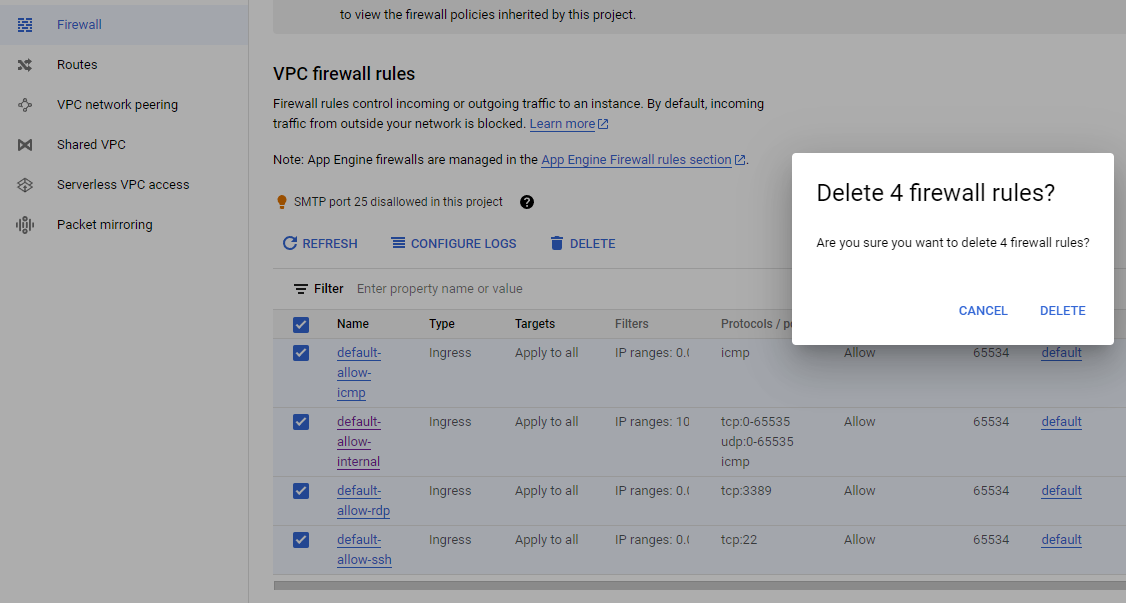This screenshot has width=1126, height=603.
Task: Open Serverless VPC access via its icon
Action: click(24, 184)
